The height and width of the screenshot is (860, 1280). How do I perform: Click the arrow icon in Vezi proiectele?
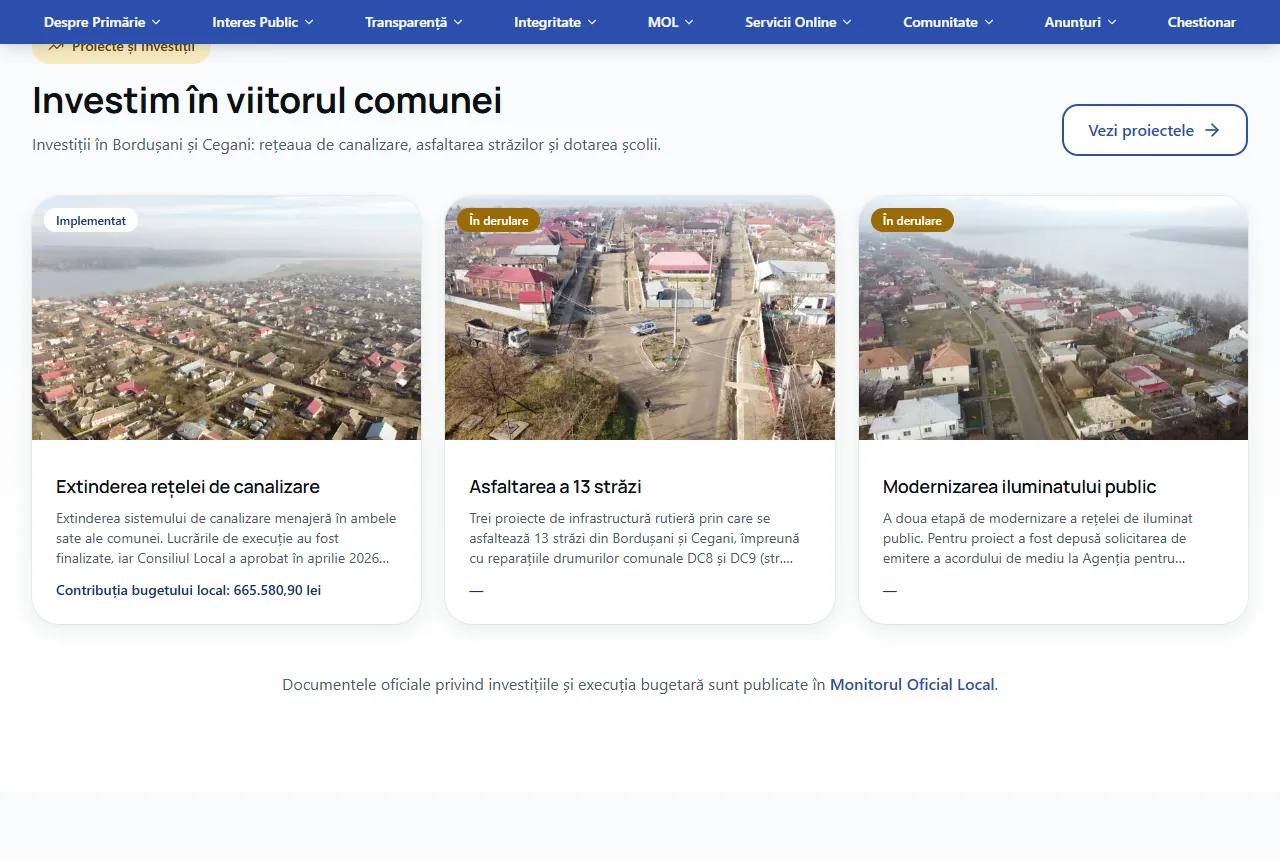(1212, 130)
